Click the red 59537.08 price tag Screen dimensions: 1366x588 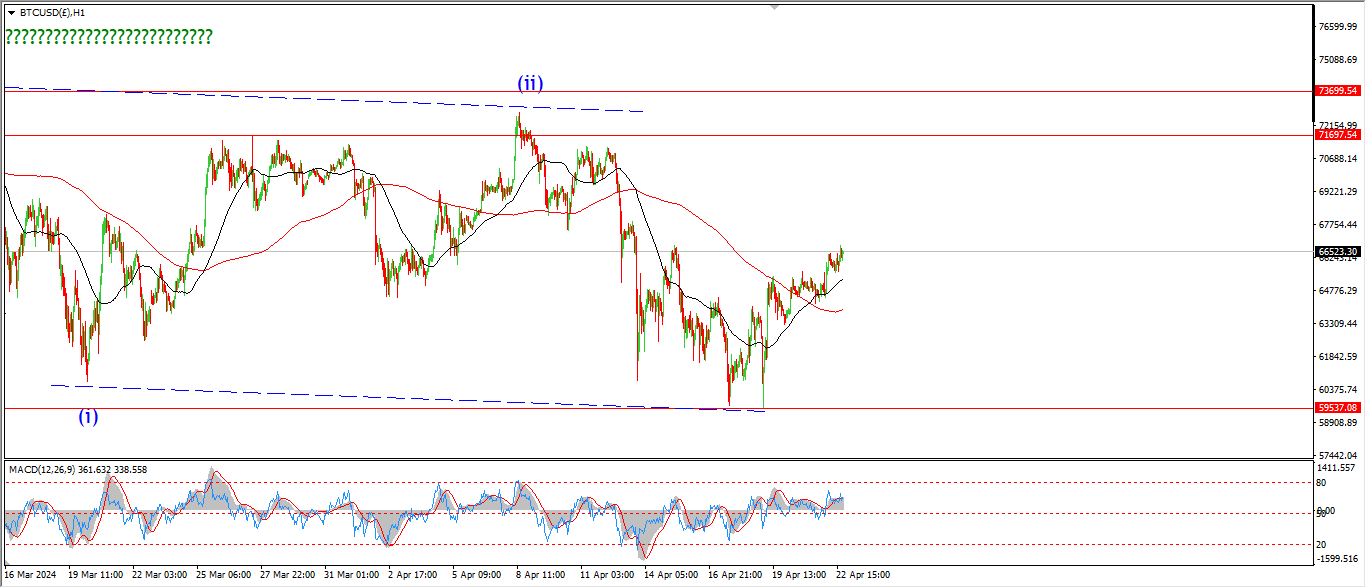tap(1337, 408)
